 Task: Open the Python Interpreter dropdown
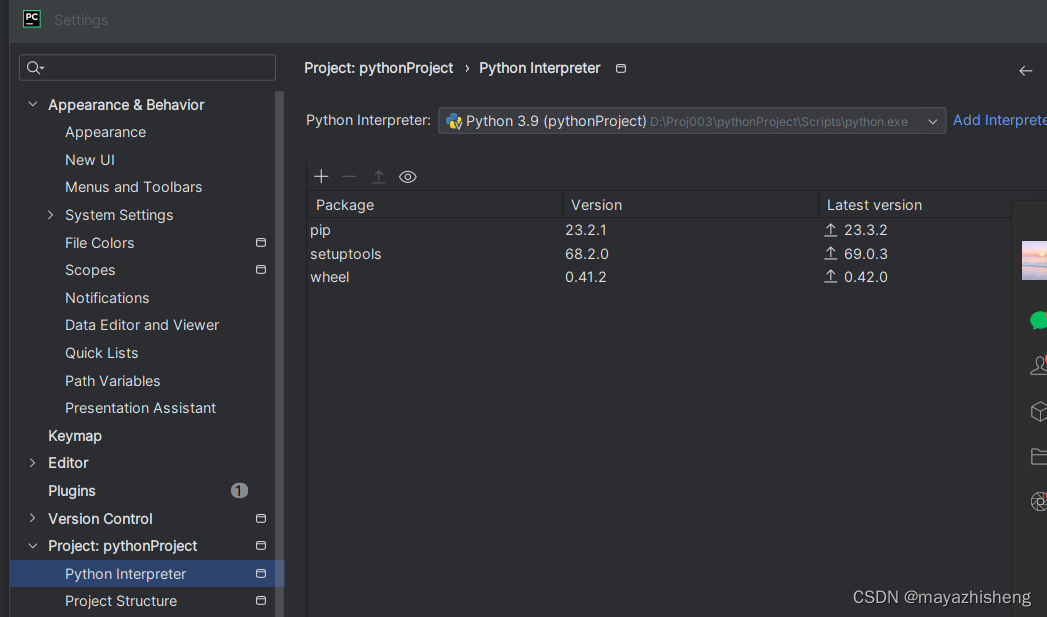coord(692,121)
